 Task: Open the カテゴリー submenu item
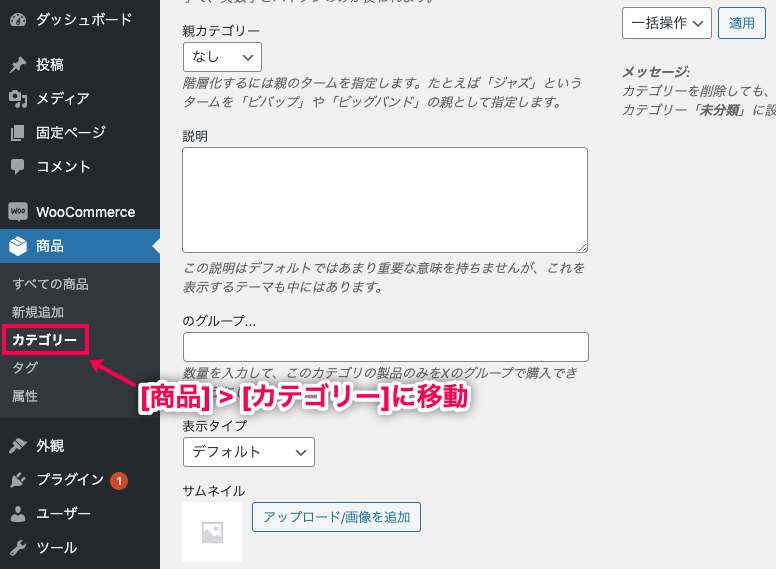(45, 340)
